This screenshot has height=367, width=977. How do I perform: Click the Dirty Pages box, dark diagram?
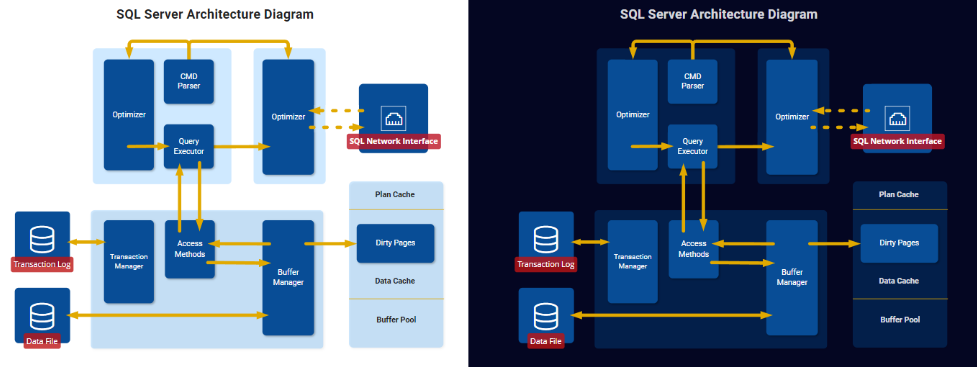click(x=899, y=243)
